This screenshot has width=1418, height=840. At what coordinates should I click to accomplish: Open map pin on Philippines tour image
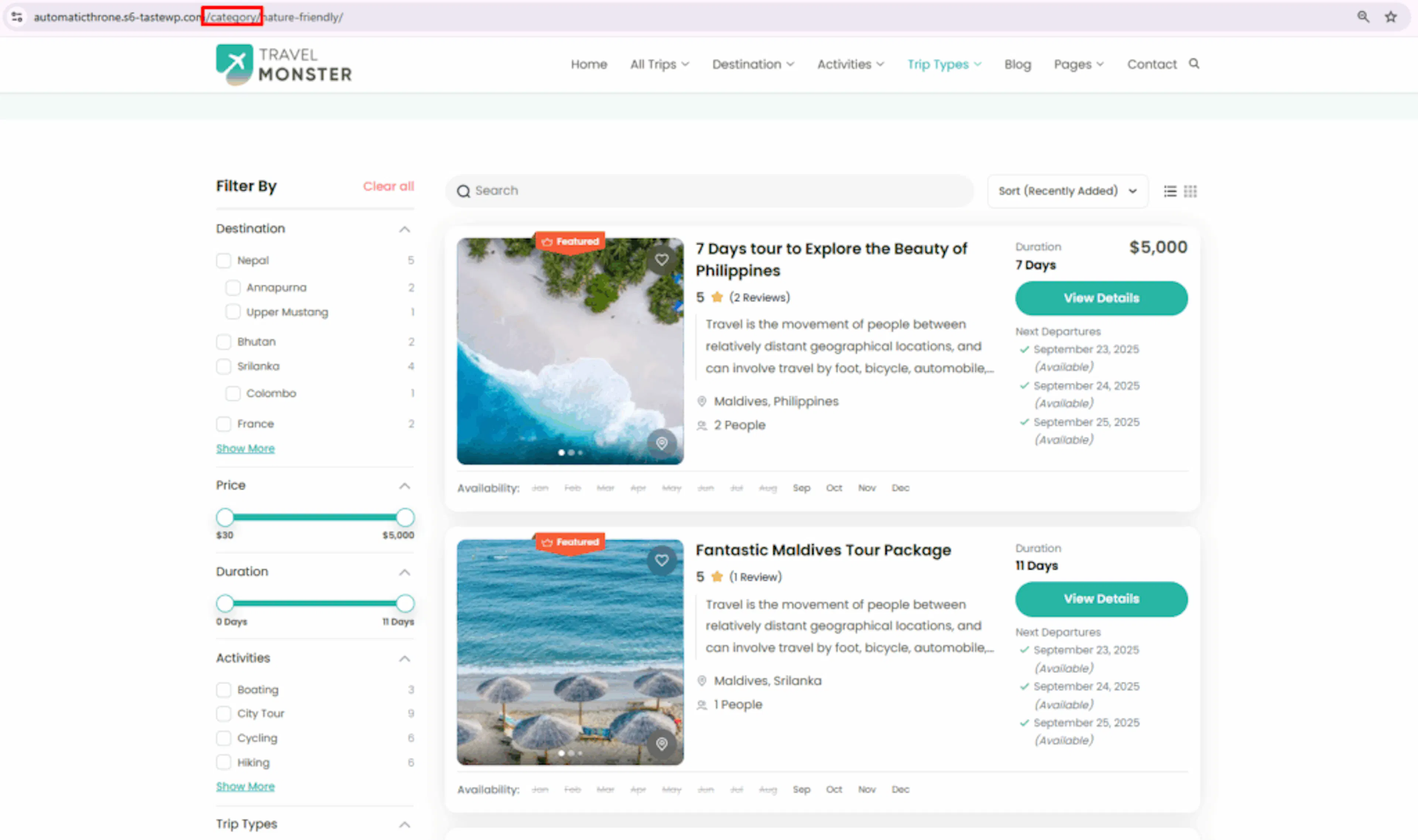pyautogui.click(x=661, y=443)
